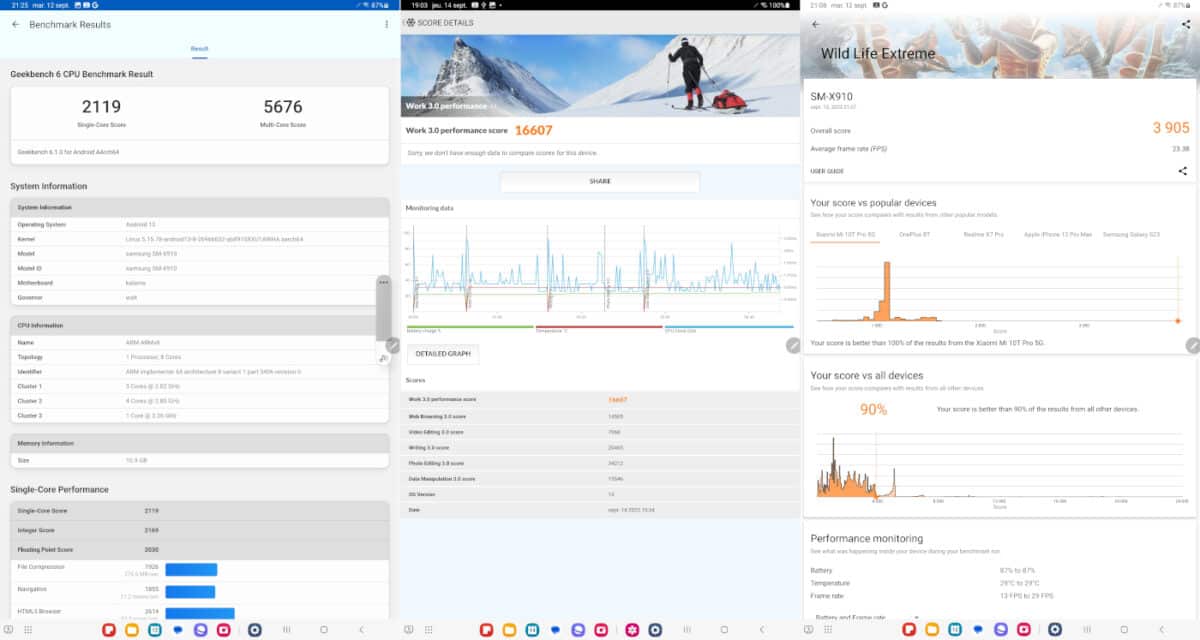Select the Xiaomi Mi 10T Pro 5G tab

[x=845, y=234]
